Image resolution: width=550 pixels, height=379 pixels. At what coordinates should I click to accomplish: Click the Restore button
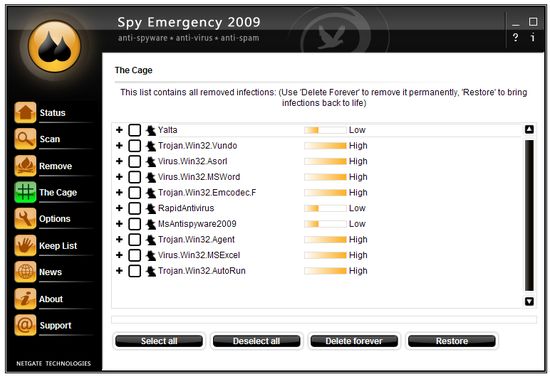pyautogui.click(x=452, y=341)
